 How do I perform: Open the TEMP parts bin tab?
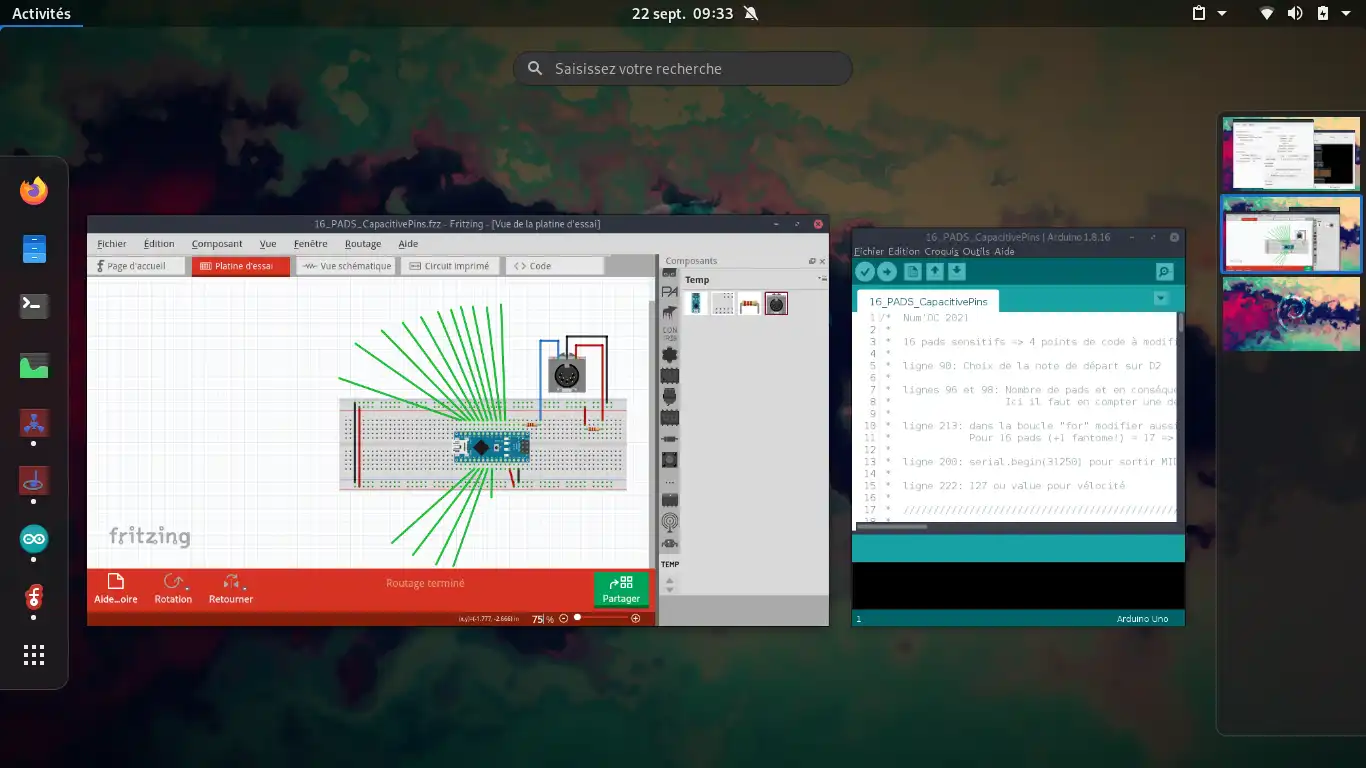coord(670,565)
